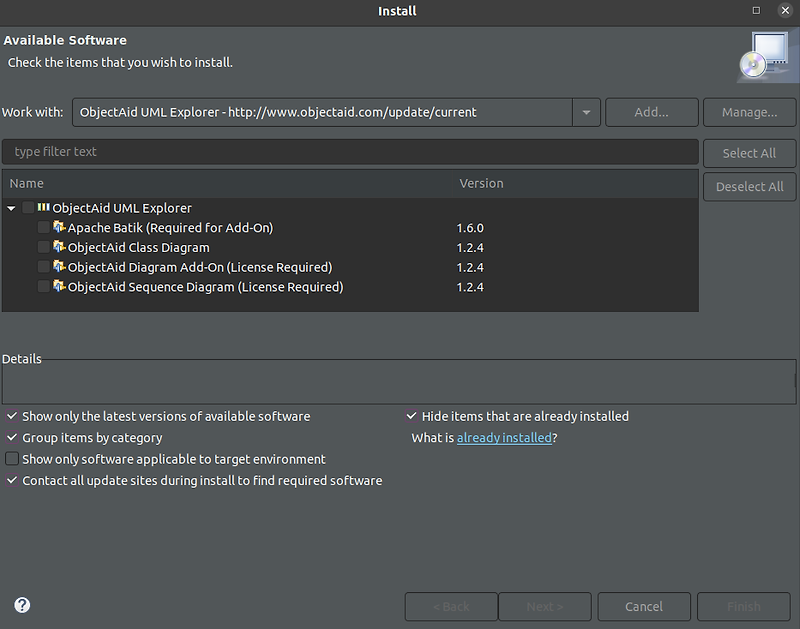Click the ObjectAid UML Explorer category icon
The height and width of the screenshot is (629, 800).
click(x=43, y=207)
